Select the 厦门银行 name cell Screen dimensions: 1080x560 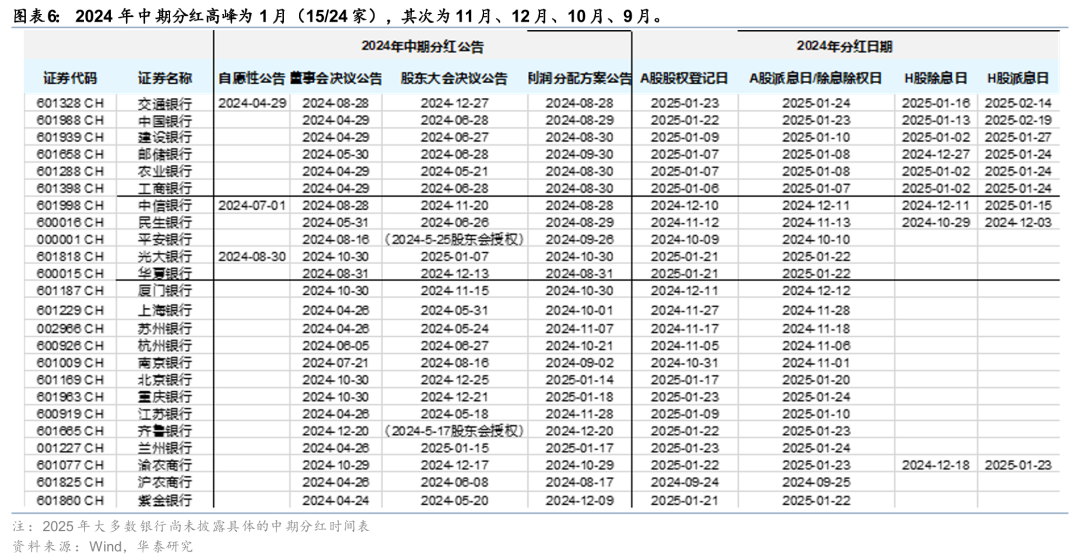click(165, 290)
